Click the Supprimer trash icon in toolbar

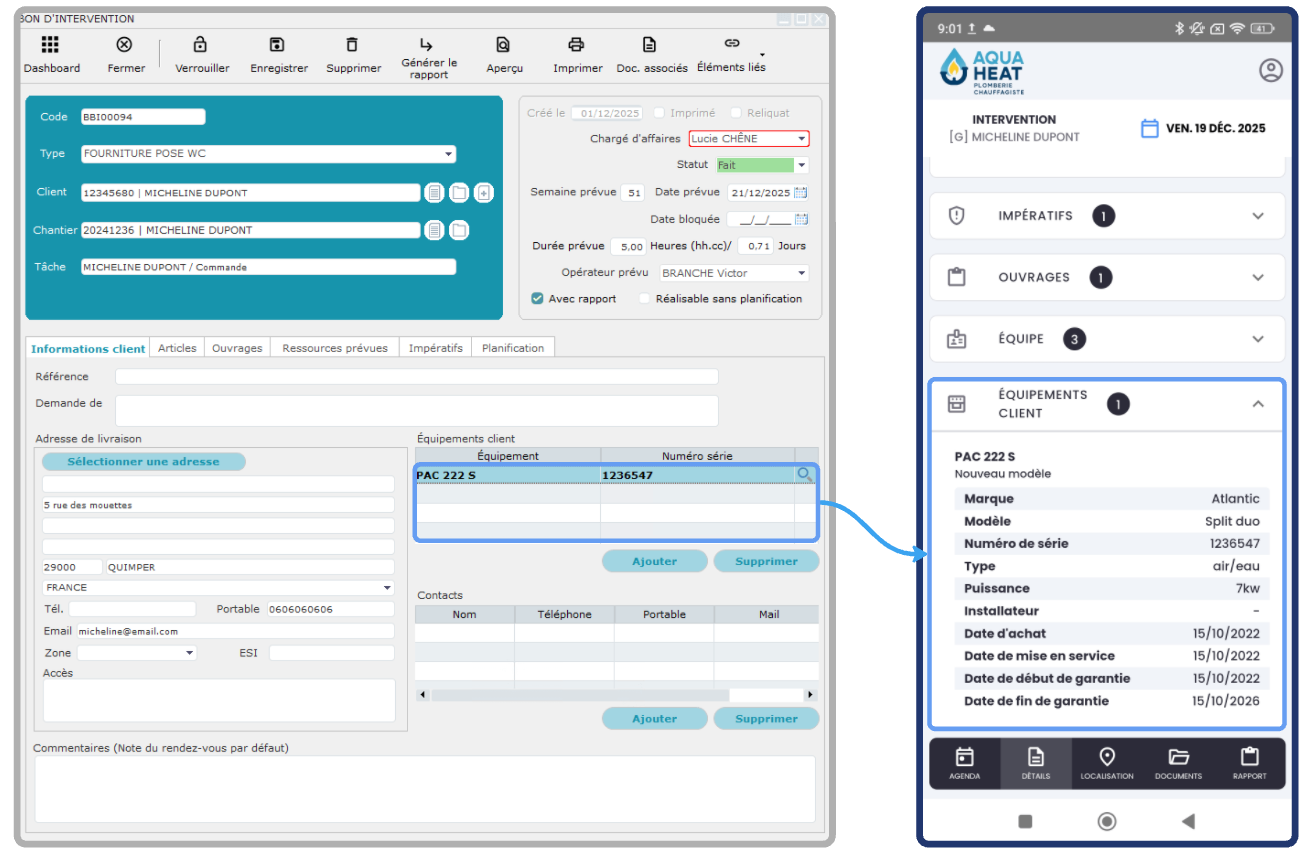click(352, 45)
